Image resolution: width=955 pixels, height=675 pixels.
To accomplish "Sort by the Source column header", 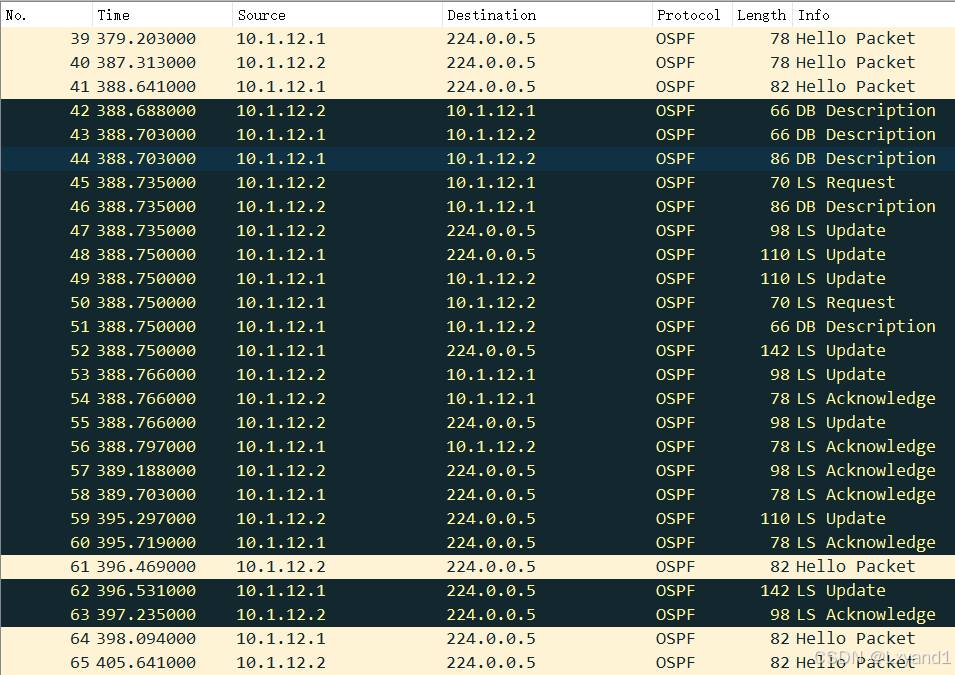I will pyautogui.click(x=337, y=15).
